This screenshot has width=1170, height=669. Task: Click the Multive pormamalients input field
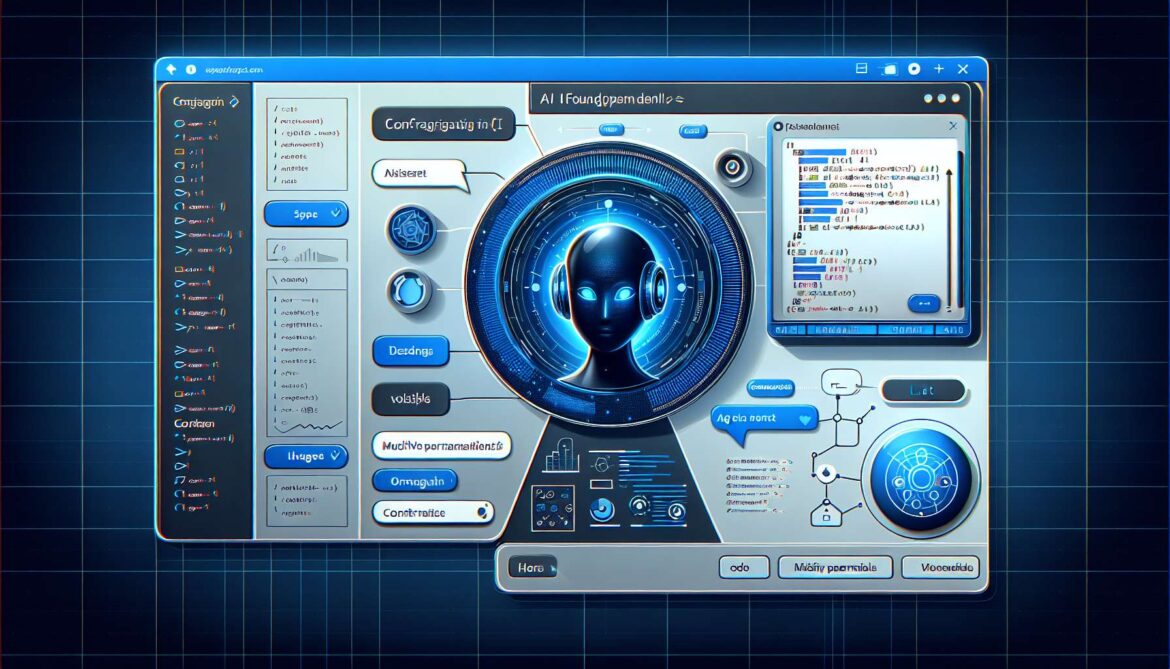(x=441, y=445)
